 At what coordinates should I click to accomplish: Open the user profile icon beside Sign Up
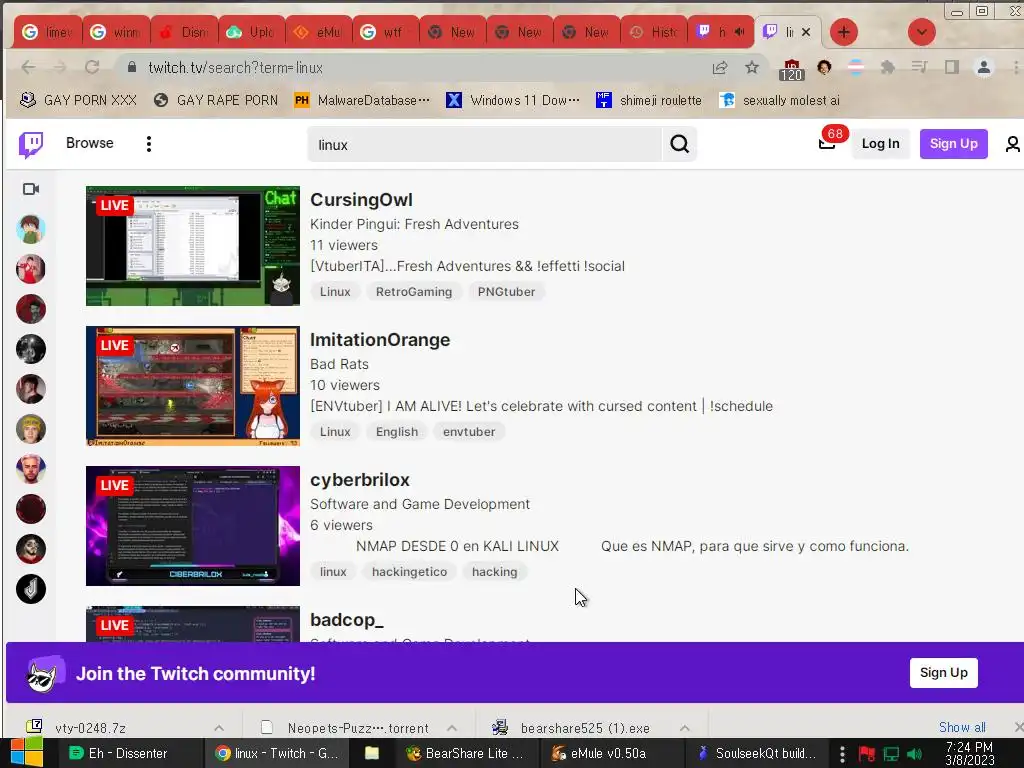[x=1012, y=144]
